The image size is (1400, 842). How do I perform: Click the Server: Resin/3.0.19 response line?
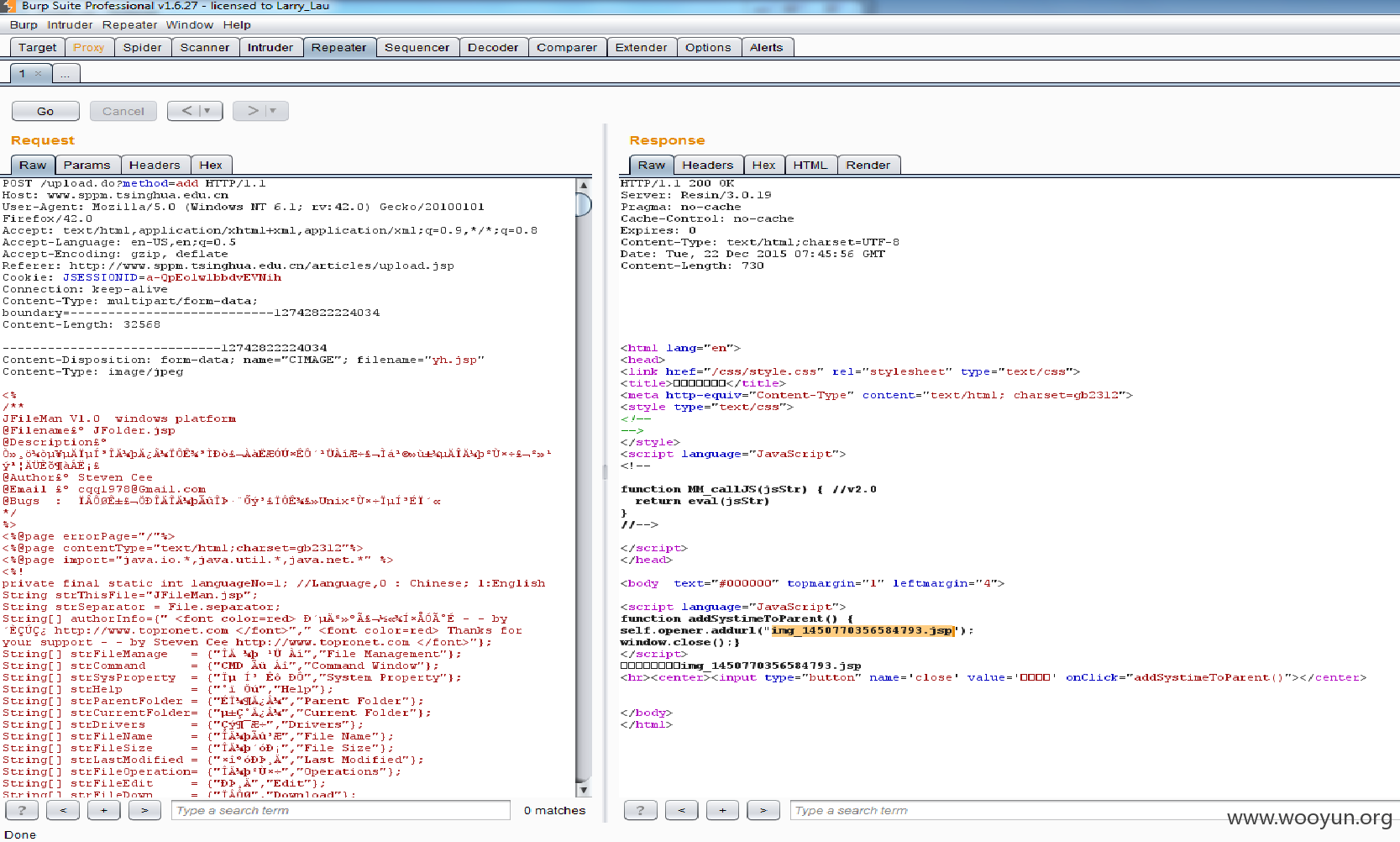[695, 195]
